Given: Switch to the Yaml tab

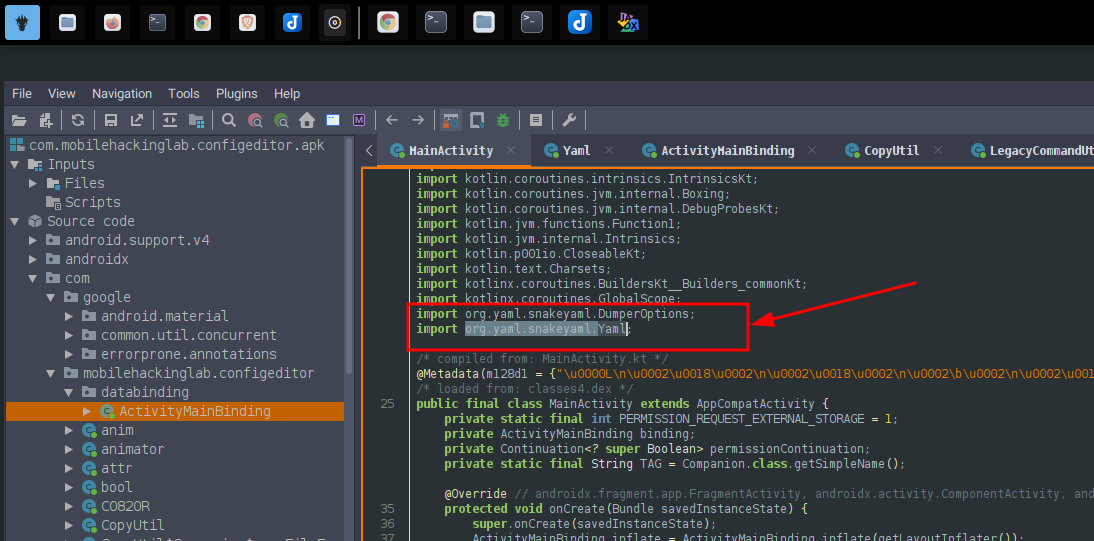Looking at the screenshot, I should [x=577, y=151].
